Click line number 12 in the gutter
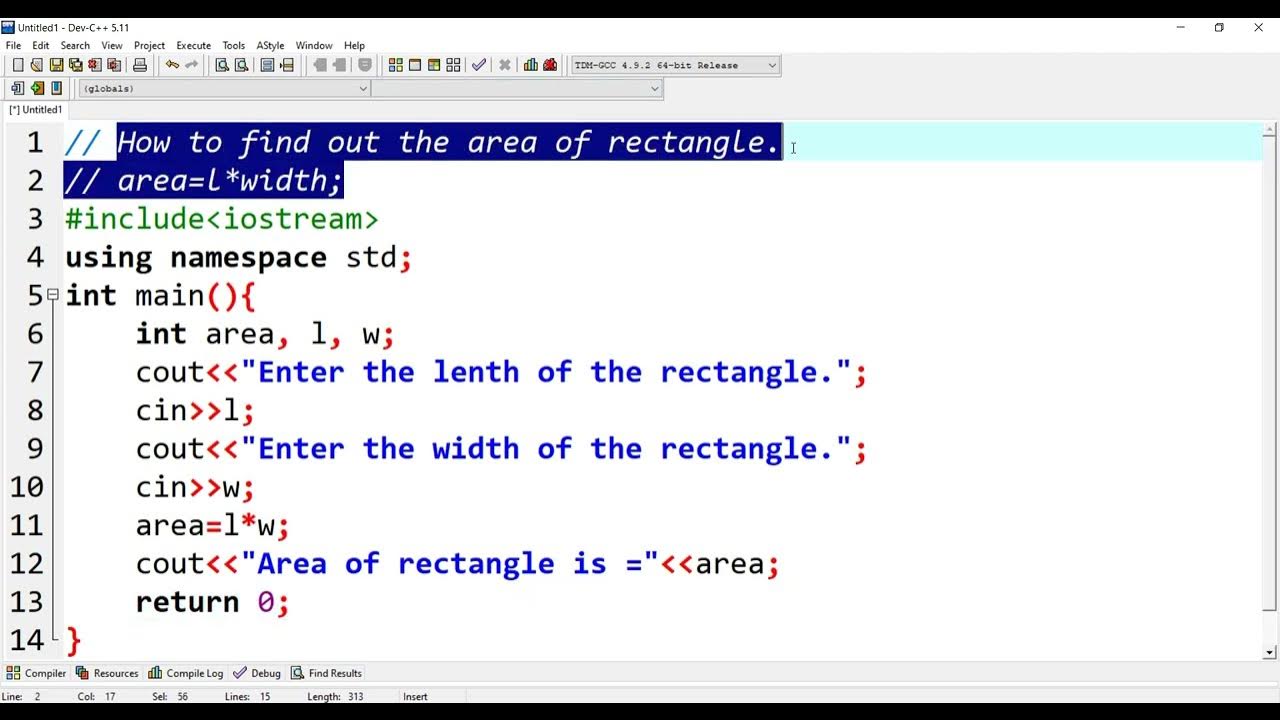The image size is (1280, 720). [x=27, y=563]
